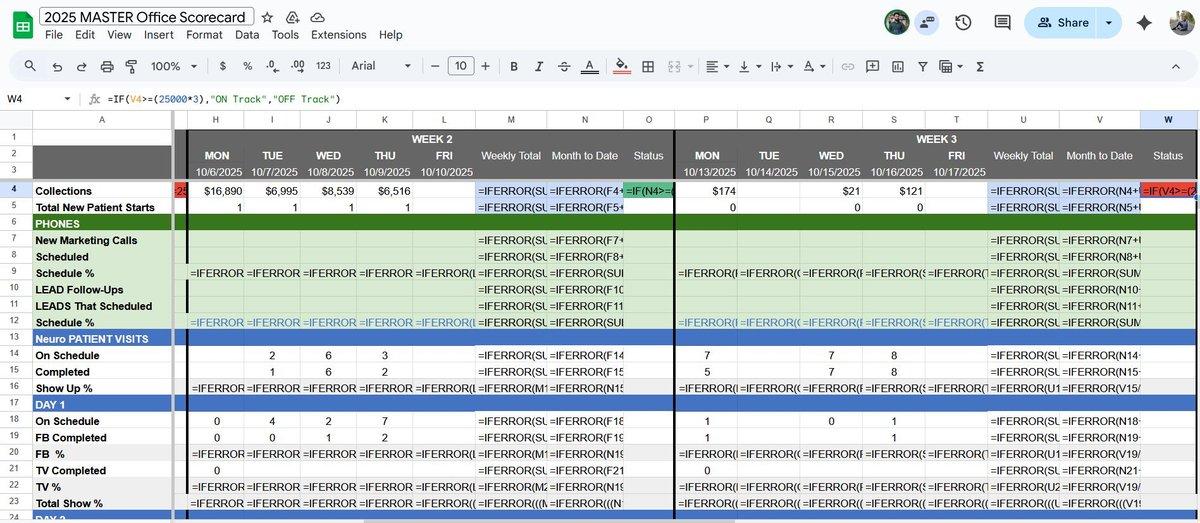
Task: Toggle bold formatting
Action: tap(514, 66)
